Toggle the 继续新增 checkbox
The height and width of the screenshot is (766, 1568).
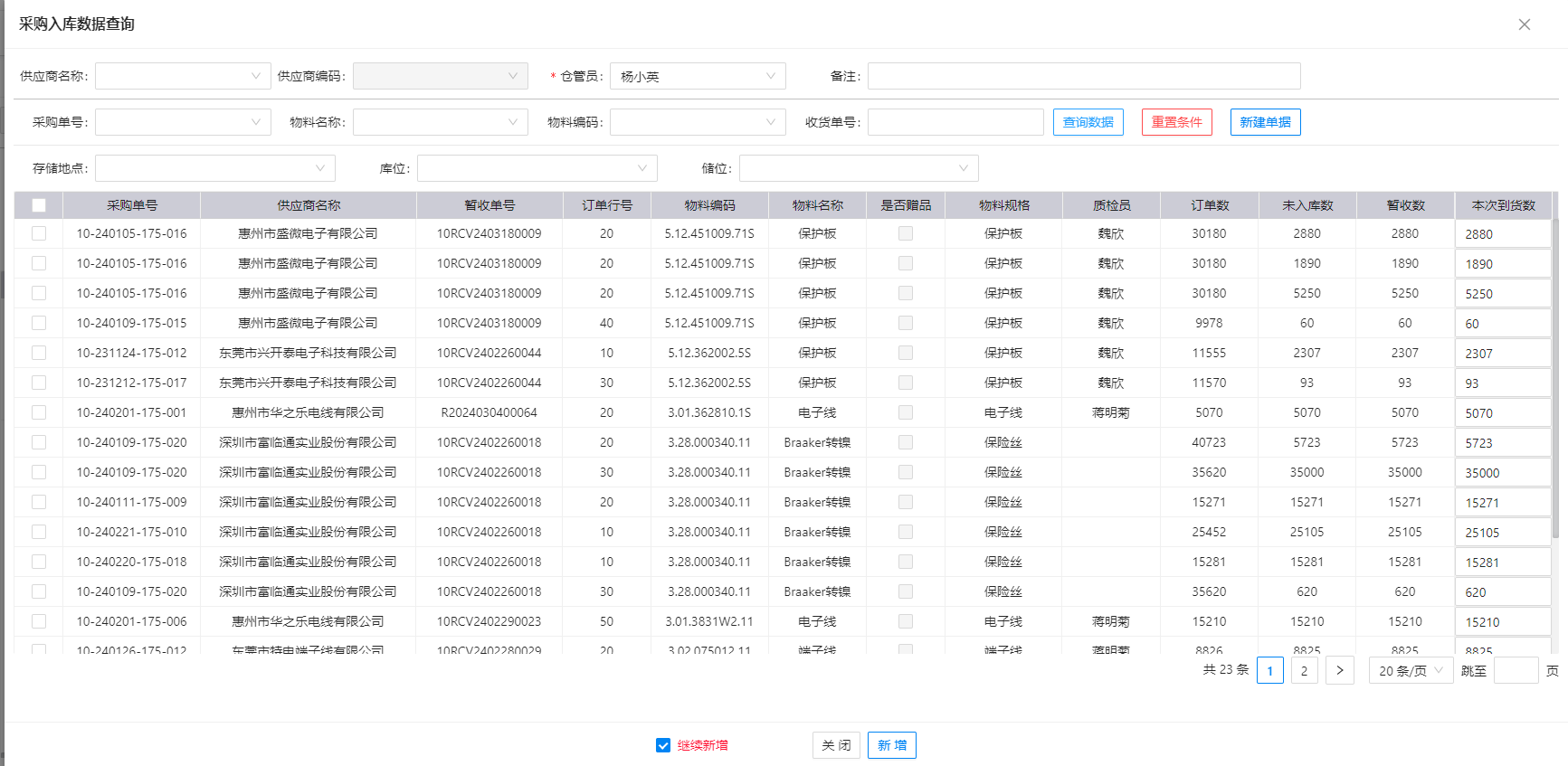663,745
